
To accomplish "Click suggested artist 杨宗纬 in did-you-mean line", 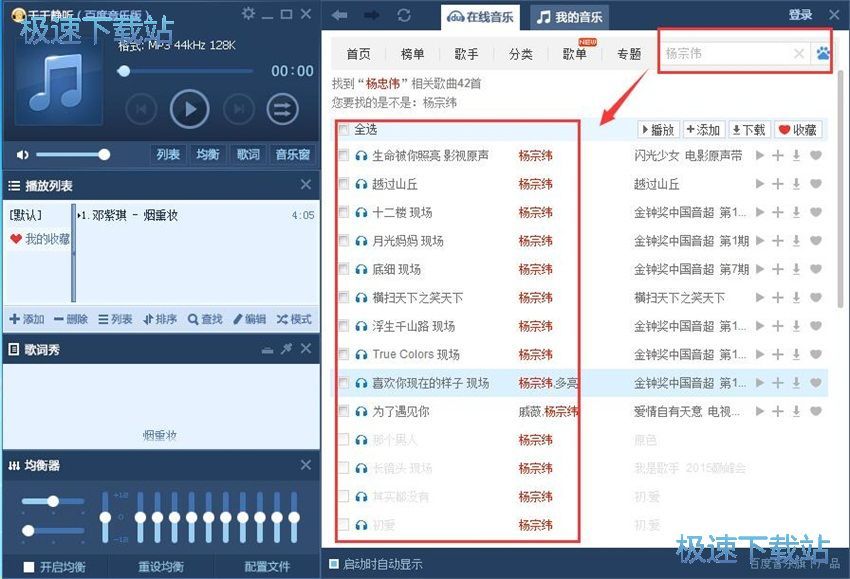I will pos(440,102).
